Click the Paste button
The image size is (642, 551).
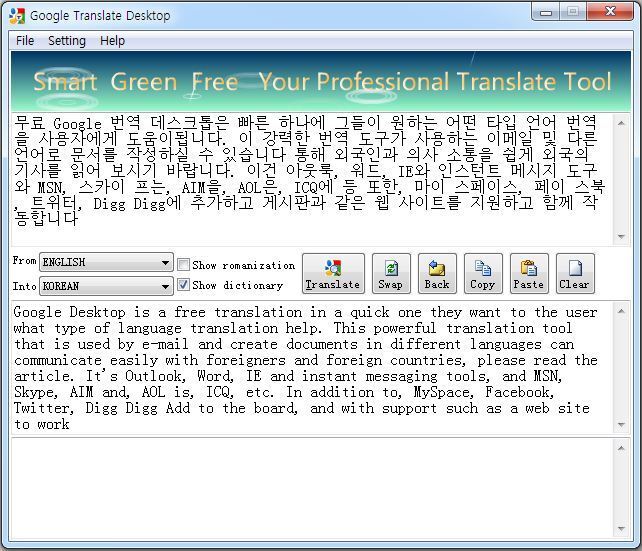click(x=529, y=273)
